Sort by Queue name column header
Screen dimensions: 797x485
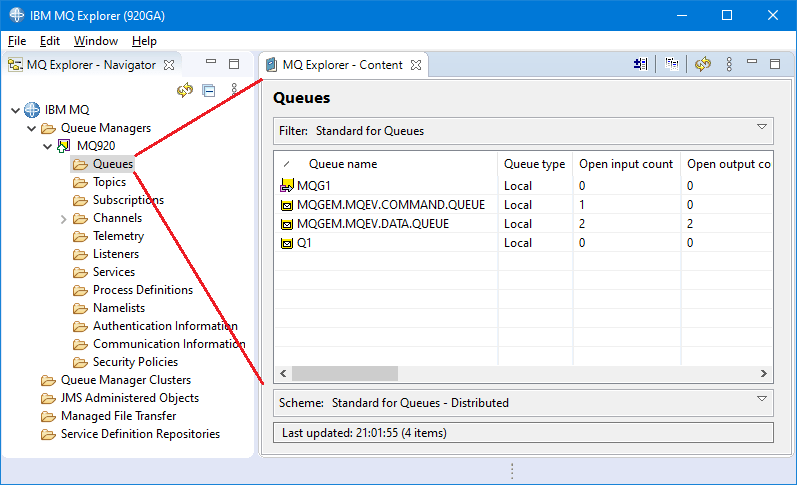[x=343, y=164]
